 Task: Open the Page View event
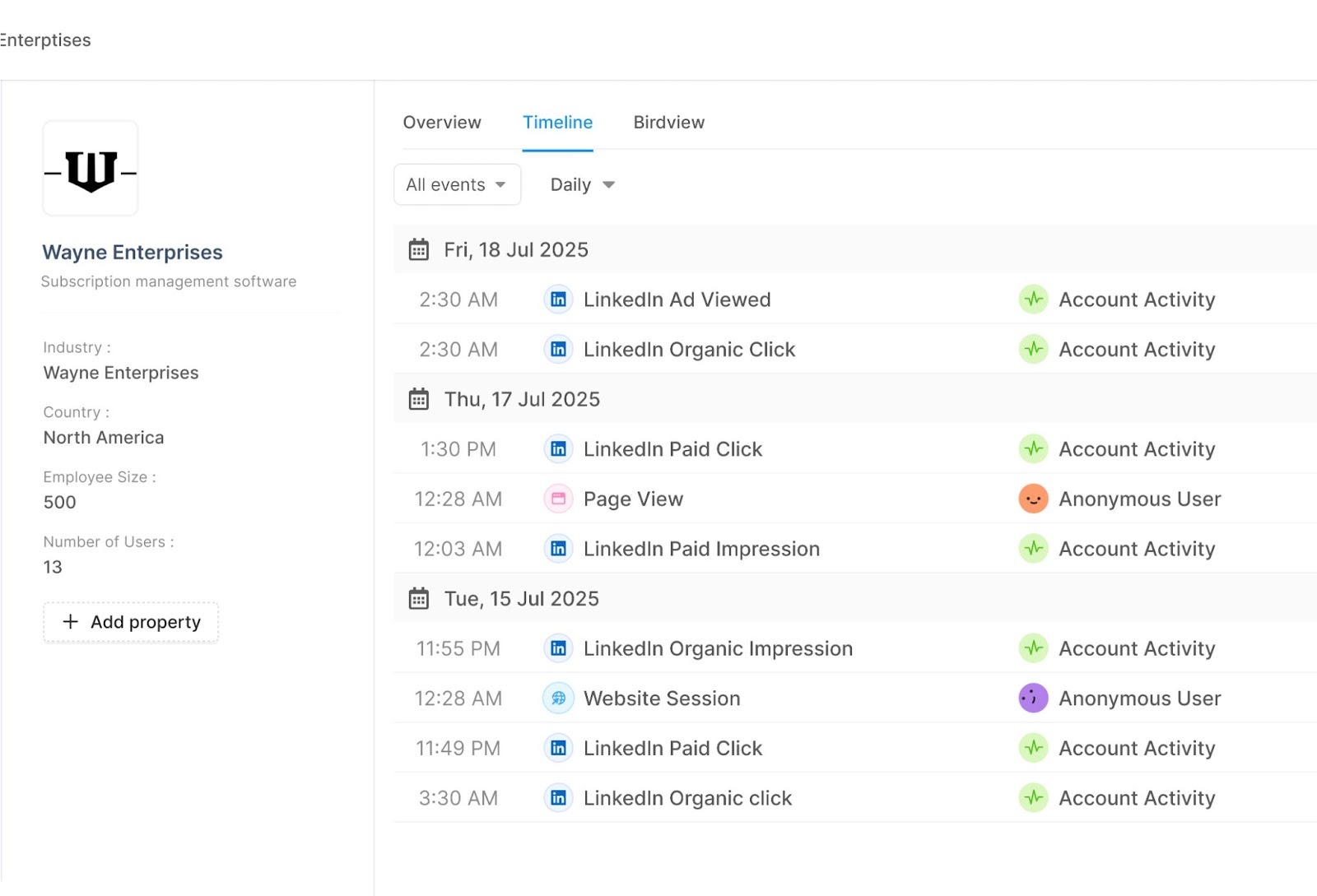pos(633,499)
